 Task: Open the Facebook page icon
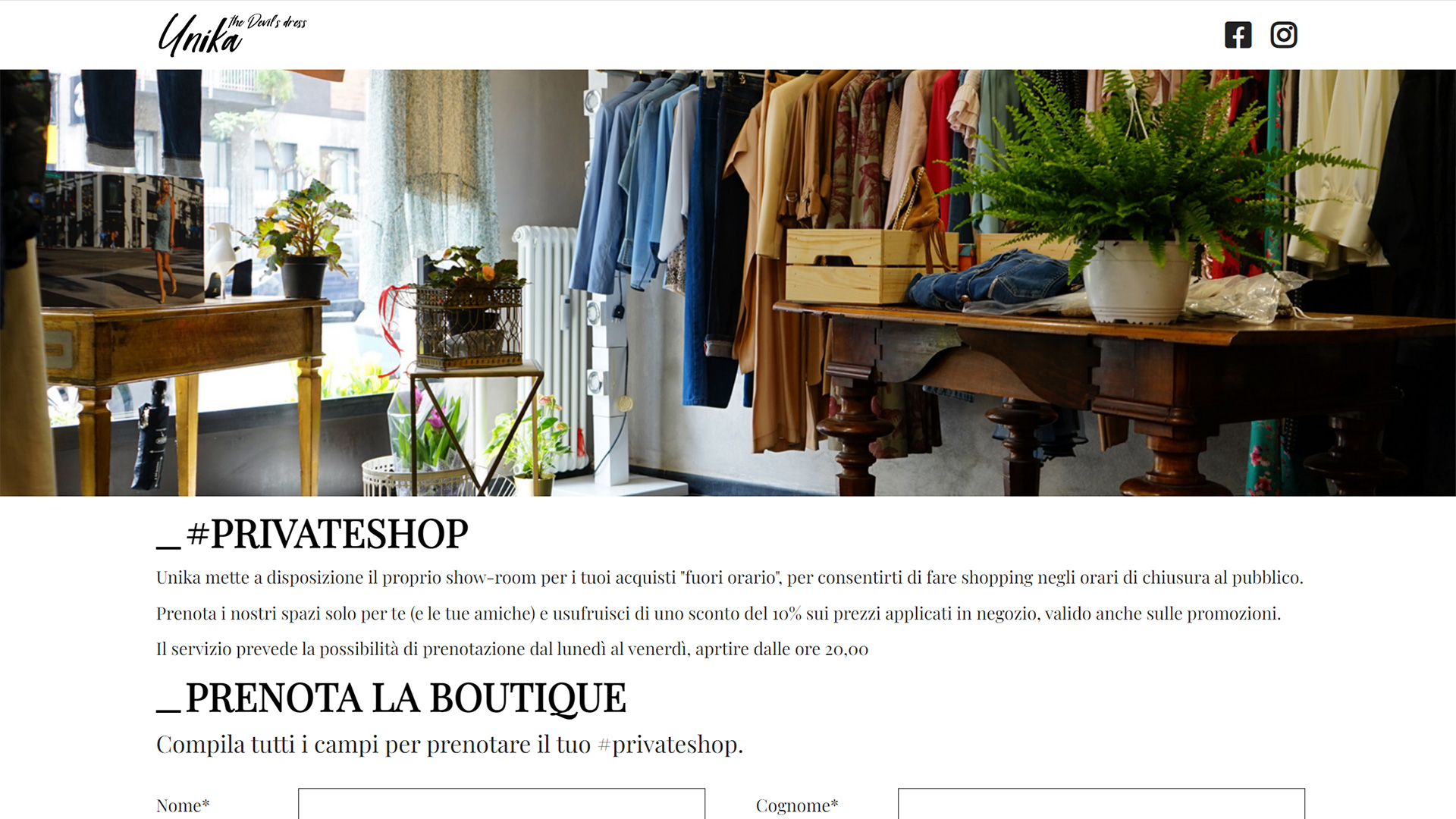pyautogui.click(x=1238, y=35)
